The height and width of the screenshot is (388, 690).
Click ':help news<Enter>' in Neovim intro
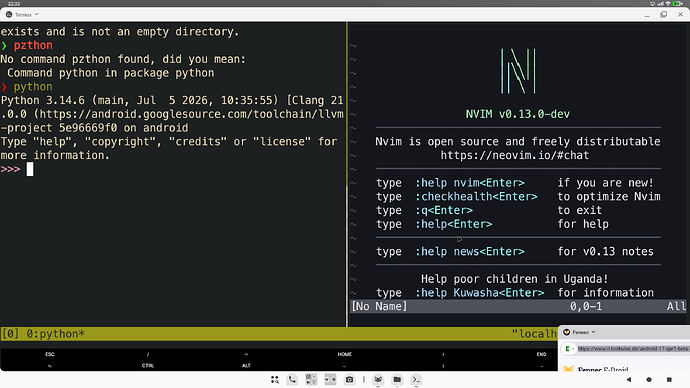click(470, 252)
